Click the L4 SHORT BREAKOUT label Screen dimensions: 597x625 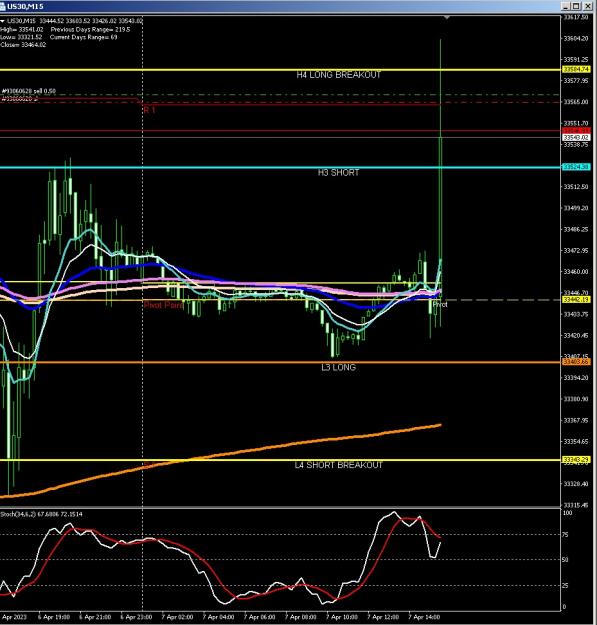[x=338, y=465]
